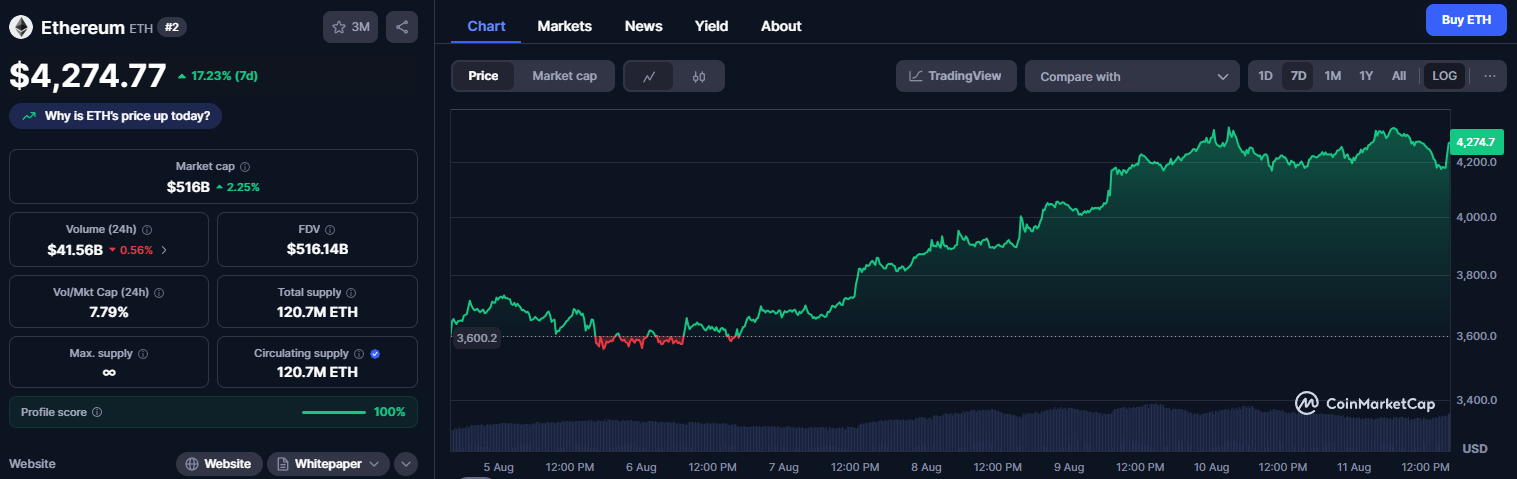The height and width of the screenshot is (479, 1517).
Task: Open the chart more options ellipsis
Action: [x=1490, y=76]
